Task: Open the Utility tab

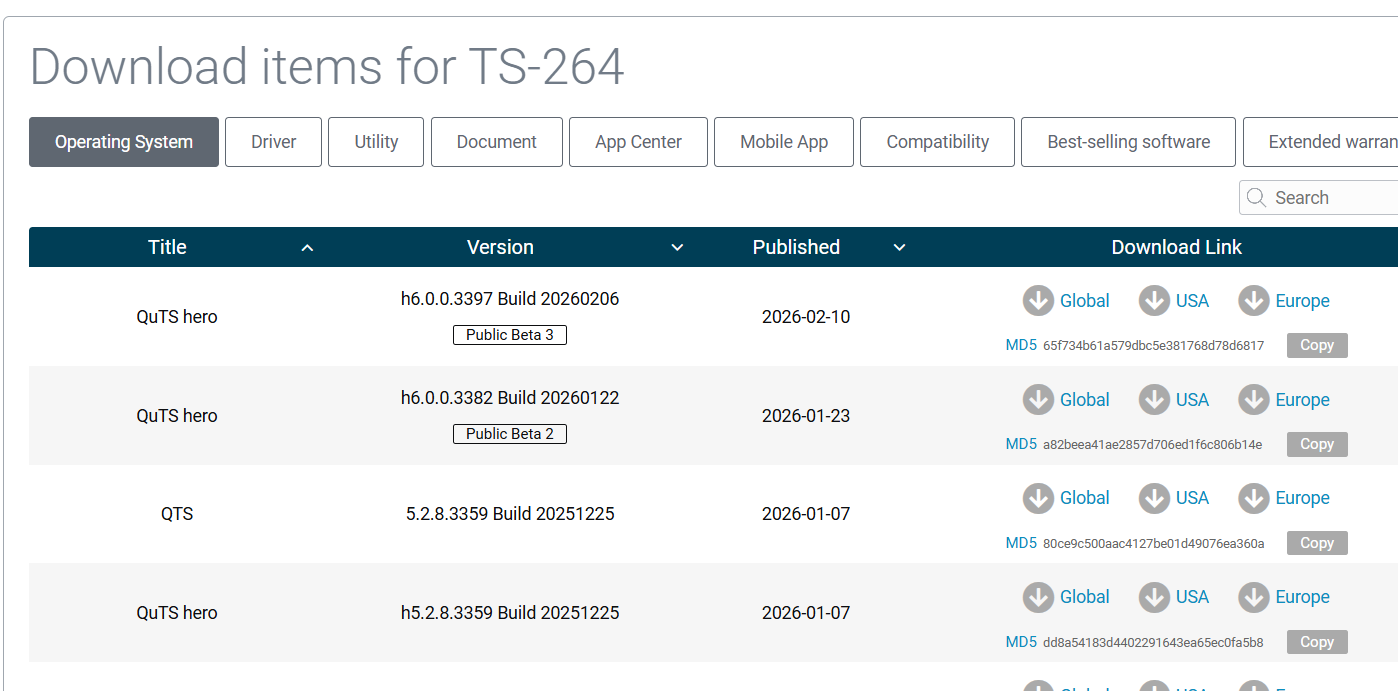Action: (x=376, y=142)
